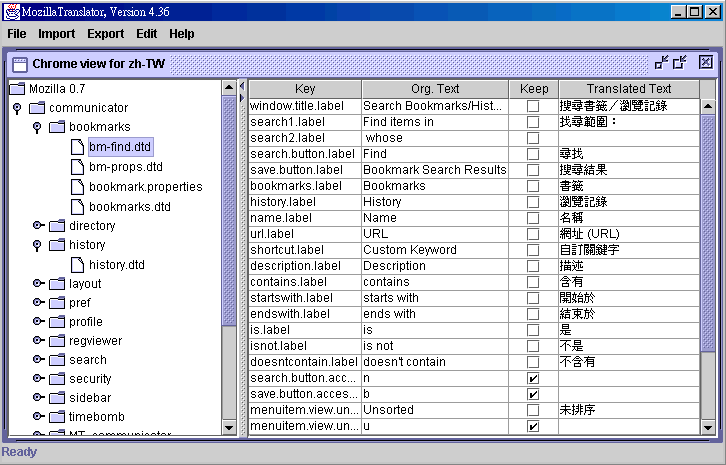Check Keep box for url.label row

coord(533,234)
